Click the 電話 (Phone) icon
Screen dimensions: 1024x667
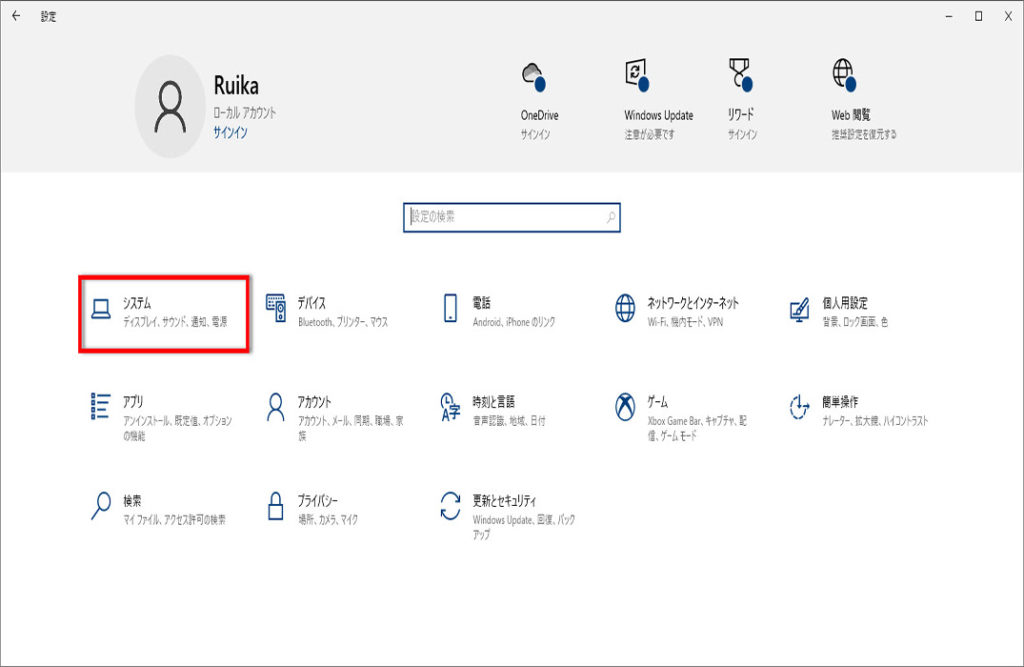coord(450,309)
